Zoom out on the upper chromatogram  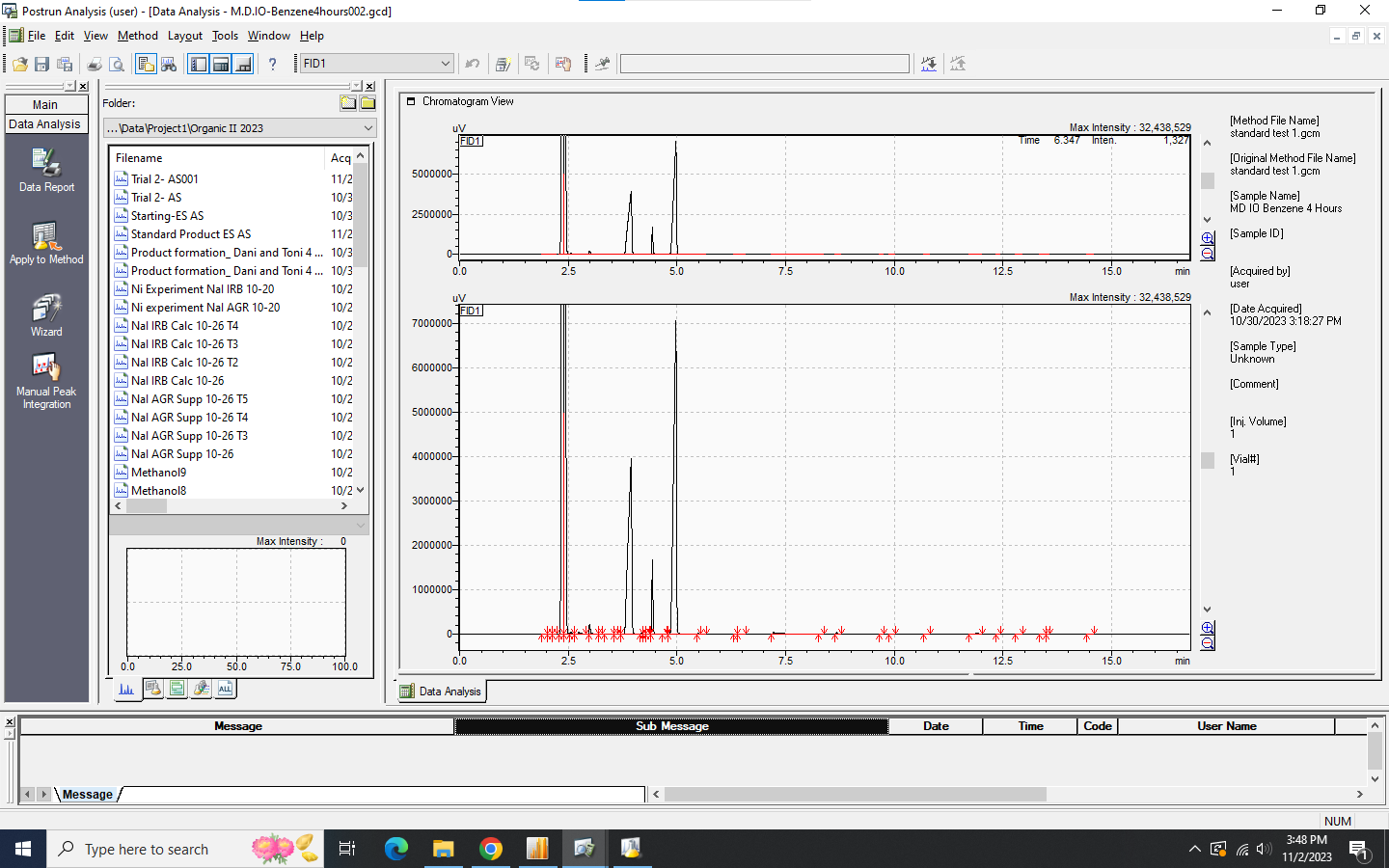[x=1208, y=254]
